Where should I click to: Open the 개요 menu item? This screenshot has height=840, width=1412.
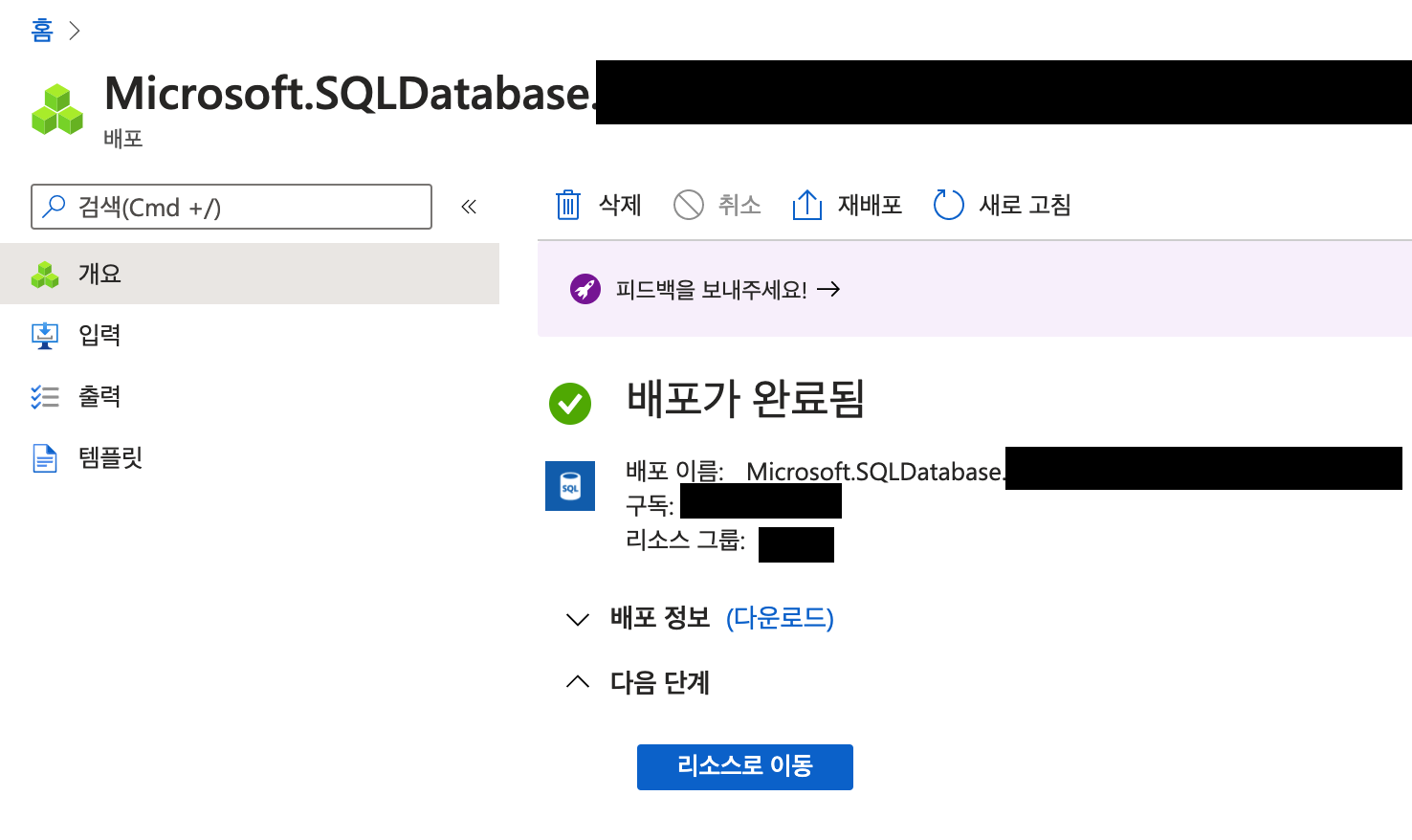click(x=250, y=274)
